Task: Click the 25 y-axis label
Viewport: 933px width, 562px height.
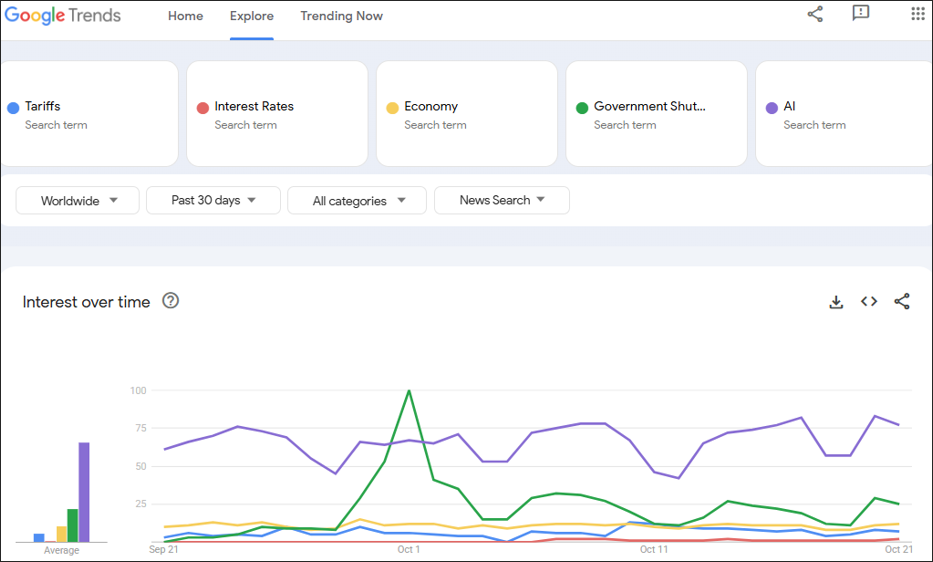Action: 140,504
